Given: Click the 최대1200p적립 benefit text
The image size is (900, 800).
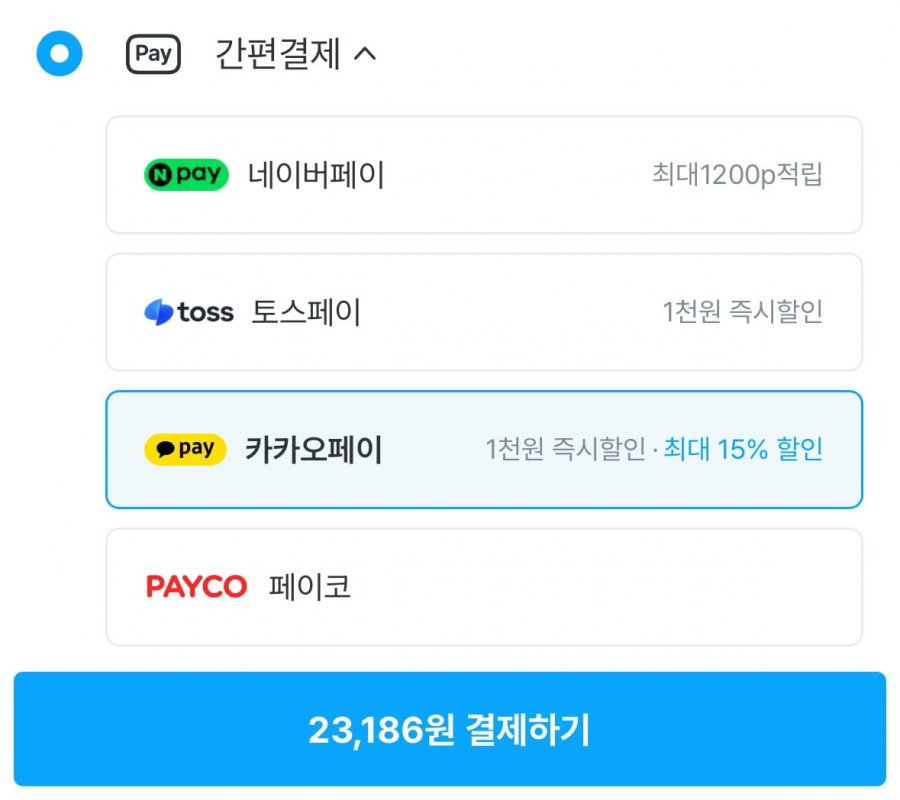Looking at the screenshot, I should point(737,175).
